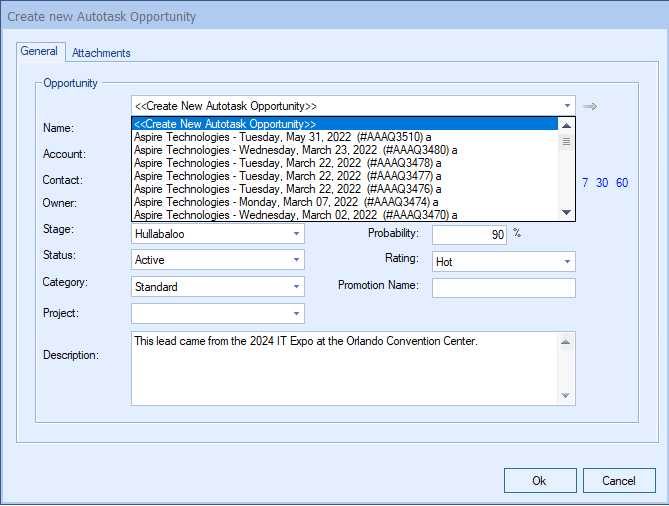Expand the Status dropdown set to Active
669x506 pixels.
click(x=296, y=260)
